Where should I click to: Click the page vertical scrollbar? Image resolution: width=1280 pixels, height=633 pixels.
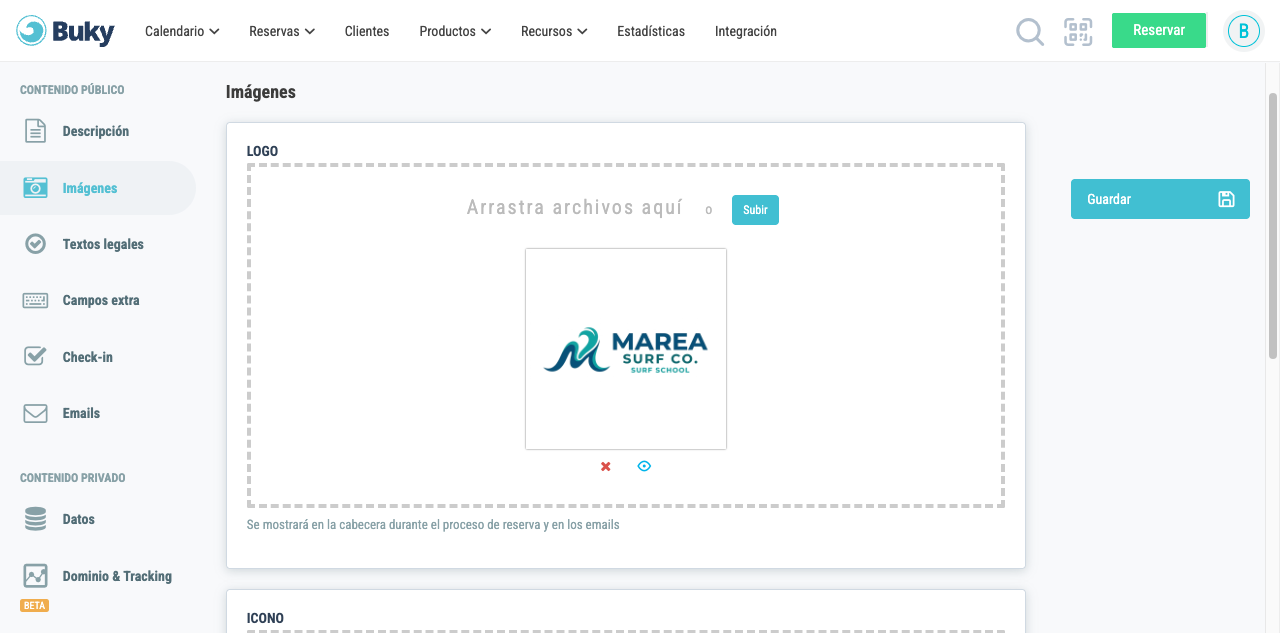[1273, 225]
